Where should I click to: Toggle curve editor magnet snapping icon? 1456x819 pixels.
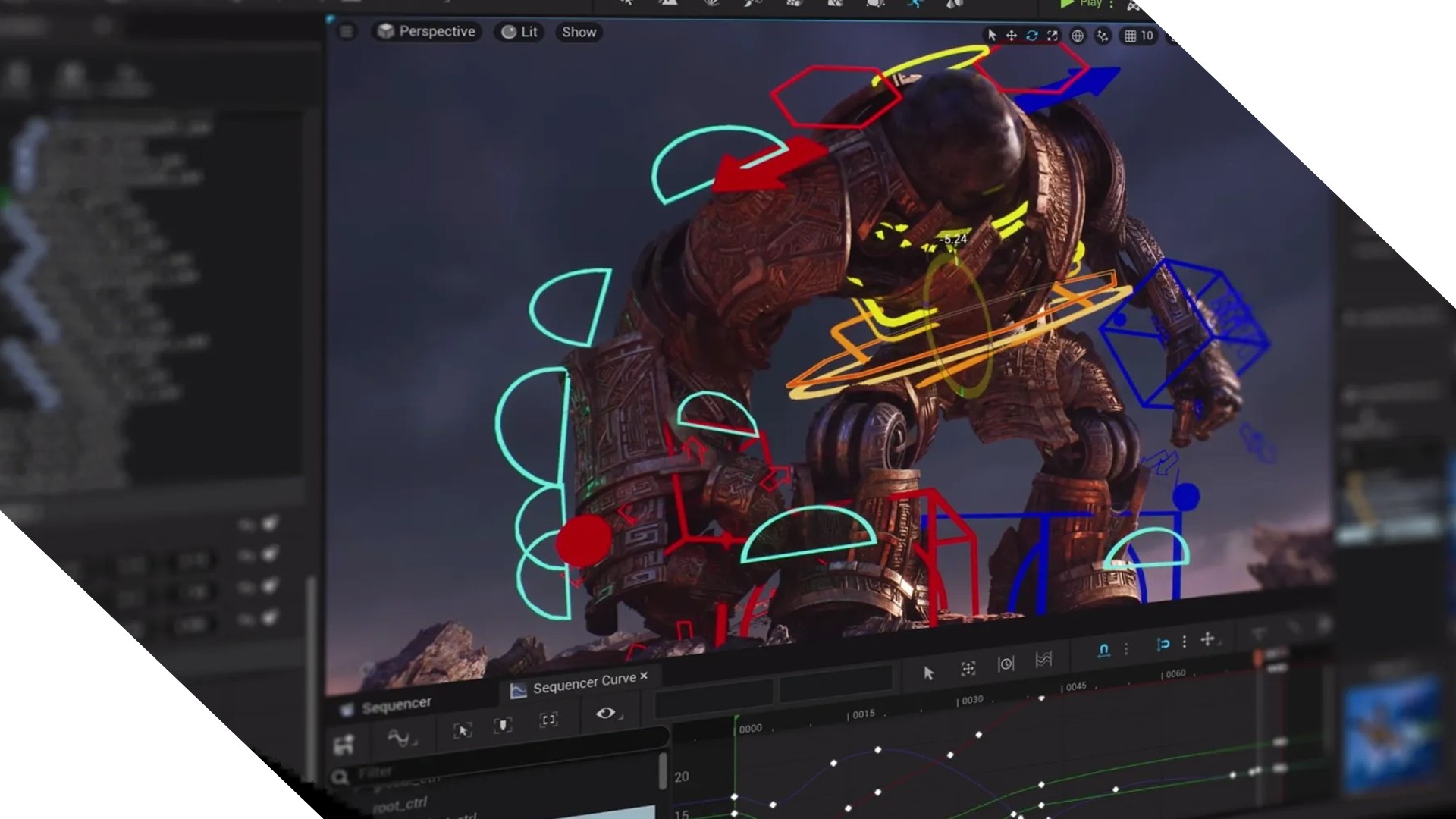coord(1104,650)
